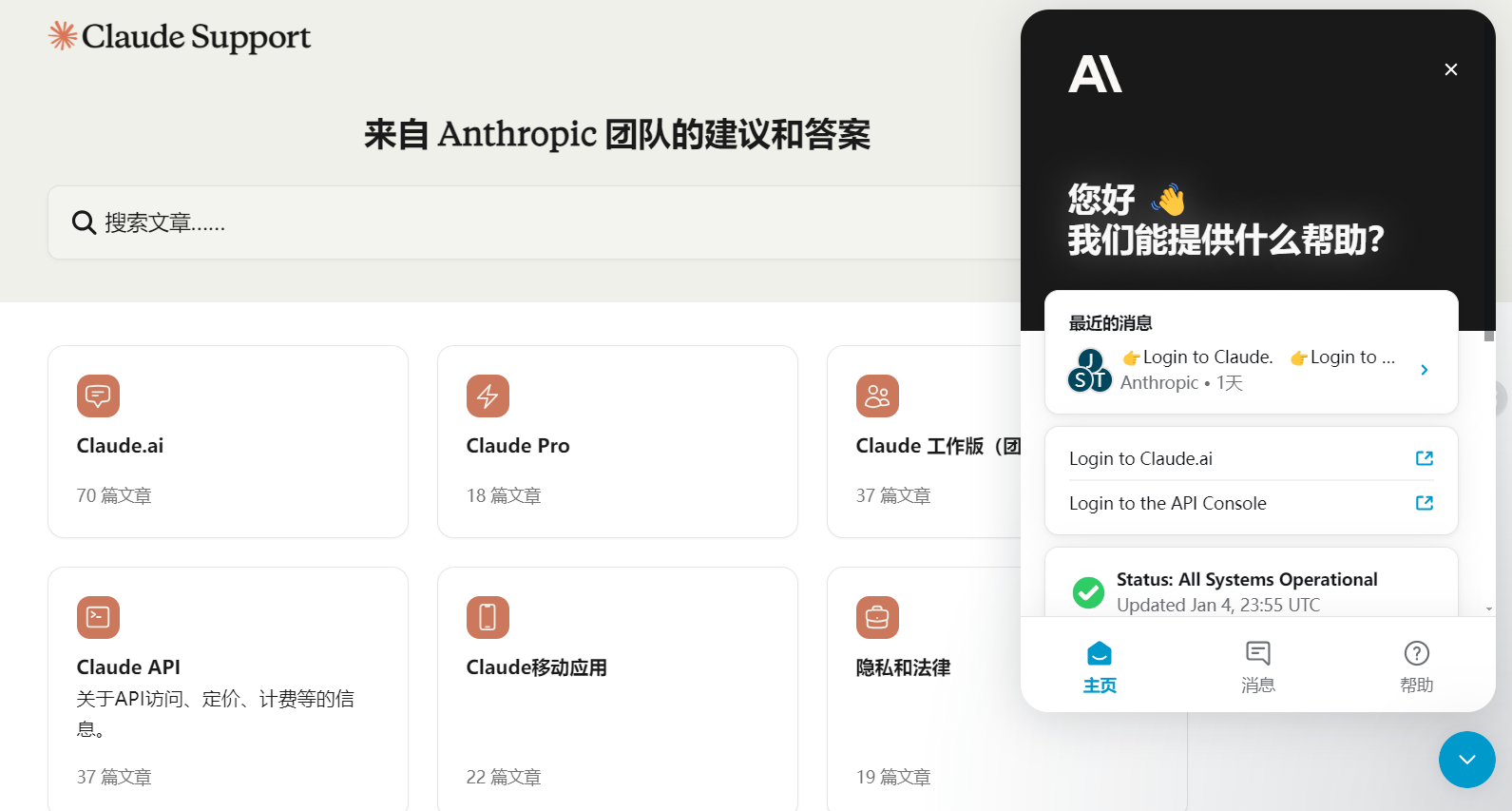
Task: Select the 主页 tab
Action: (x=1100, y=666)
